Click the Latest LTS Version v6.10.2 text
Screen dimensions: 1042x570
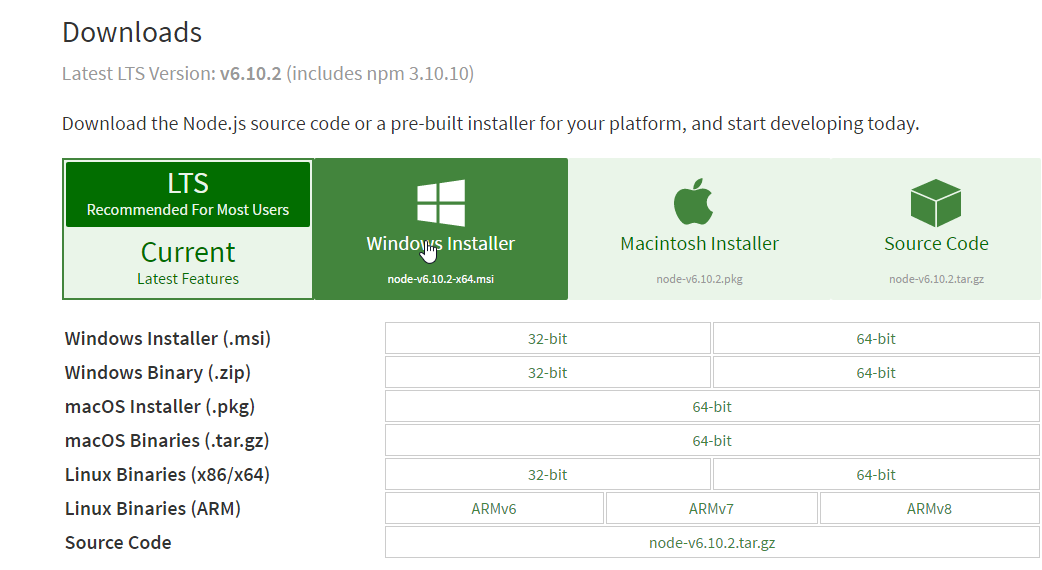268,73
